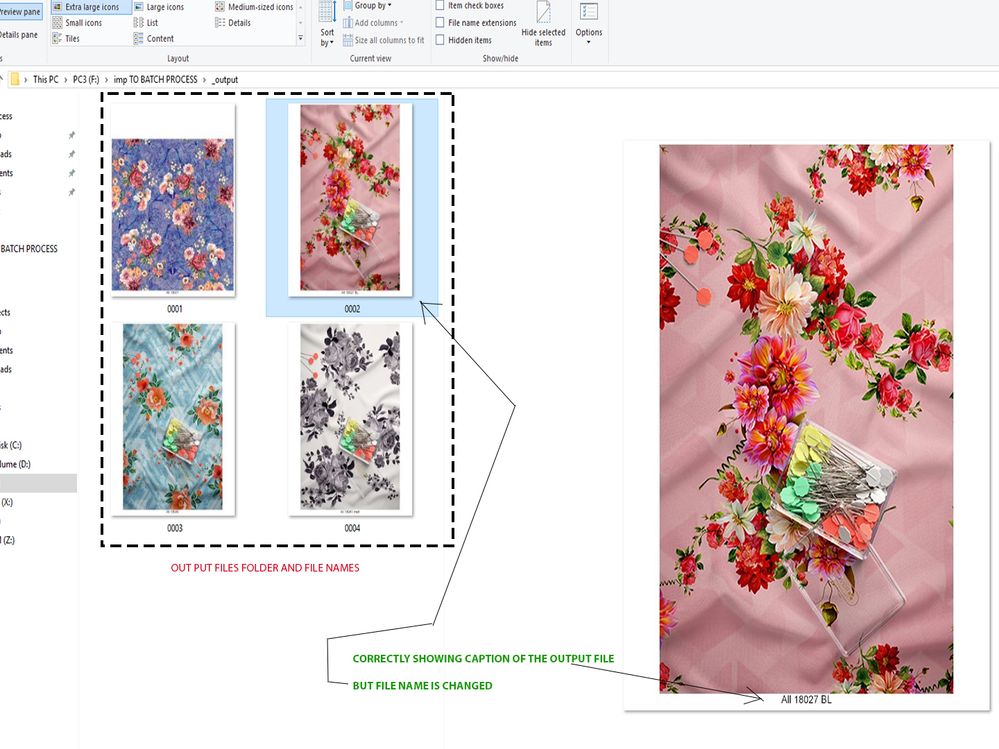Expand chevron after This PC breadcrumb
999x749 pixels.
pyautogui.click(x=66, y=80)
